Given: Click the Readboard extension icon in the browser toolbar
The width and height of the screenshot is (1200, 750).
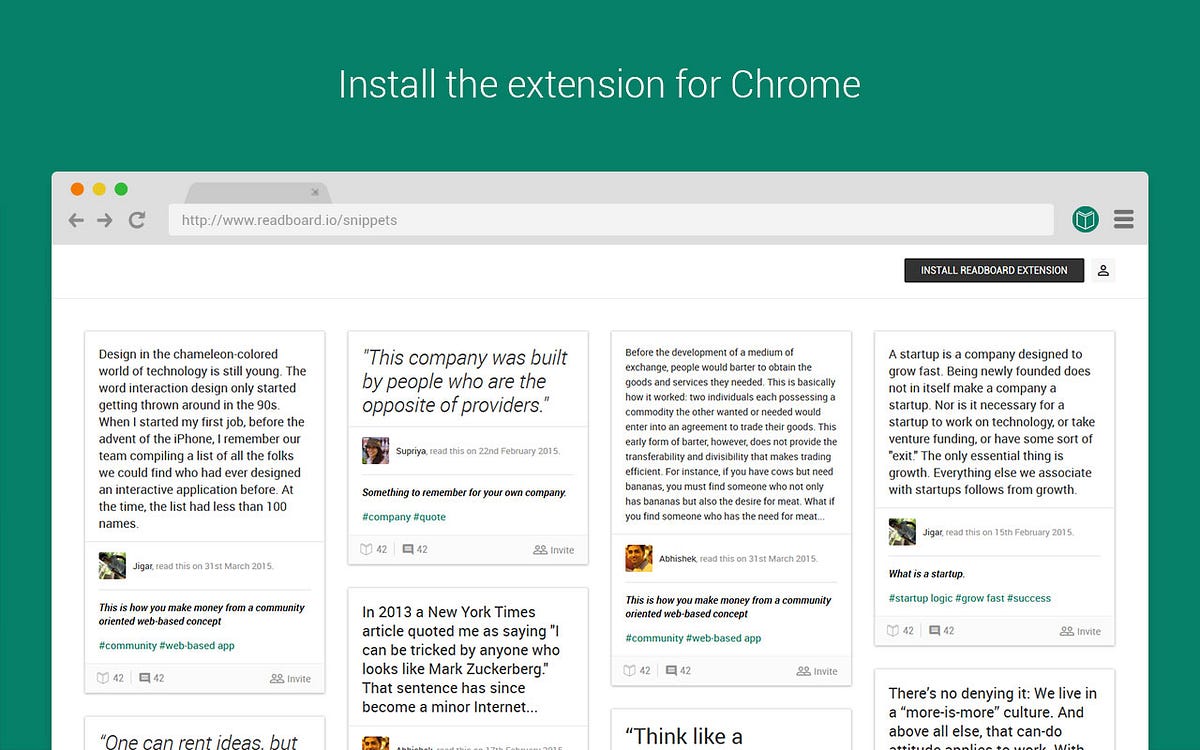Looking at the screenshot, I should click(1086, 219).
